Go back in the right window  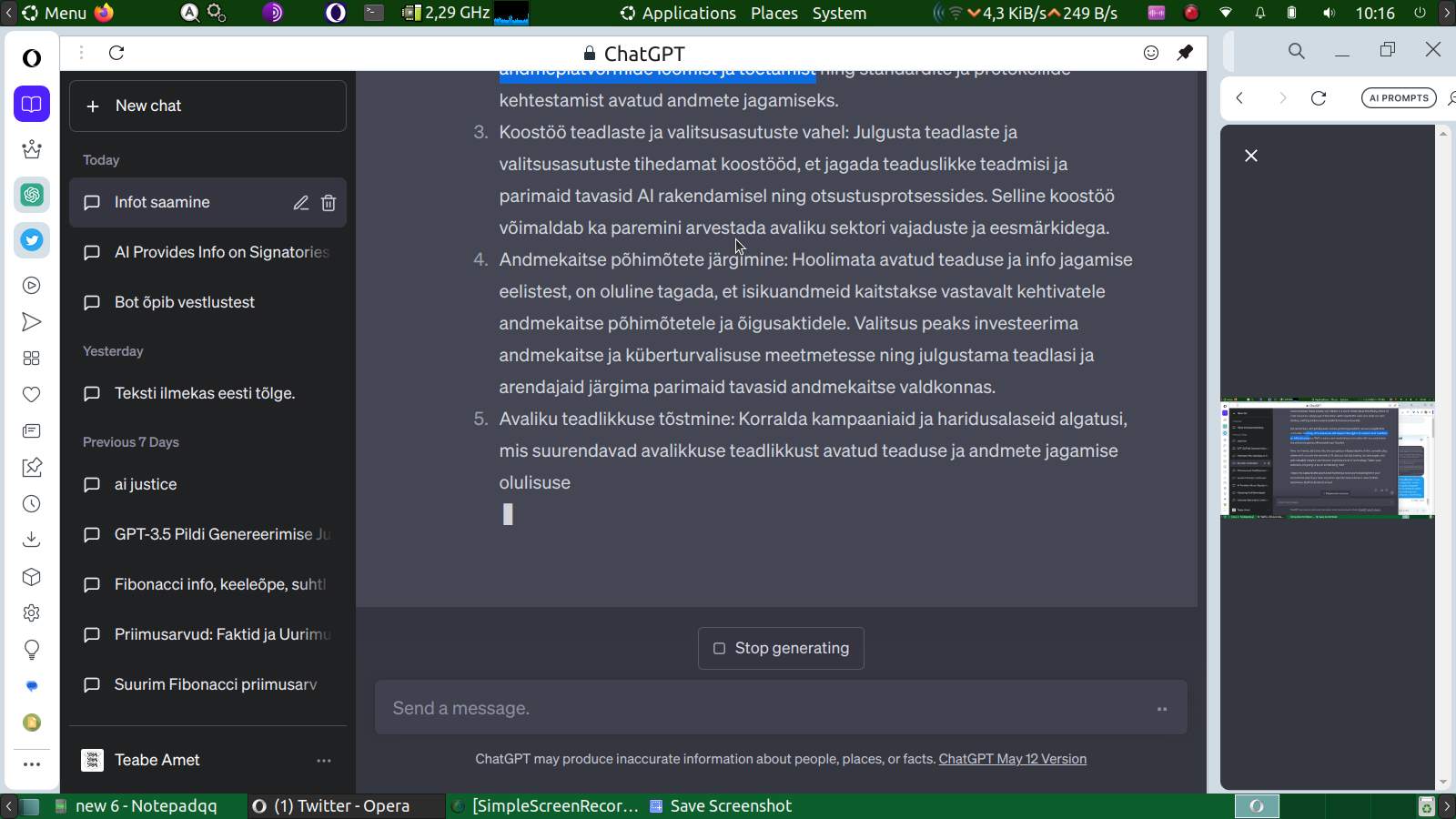click(1239, 98)
